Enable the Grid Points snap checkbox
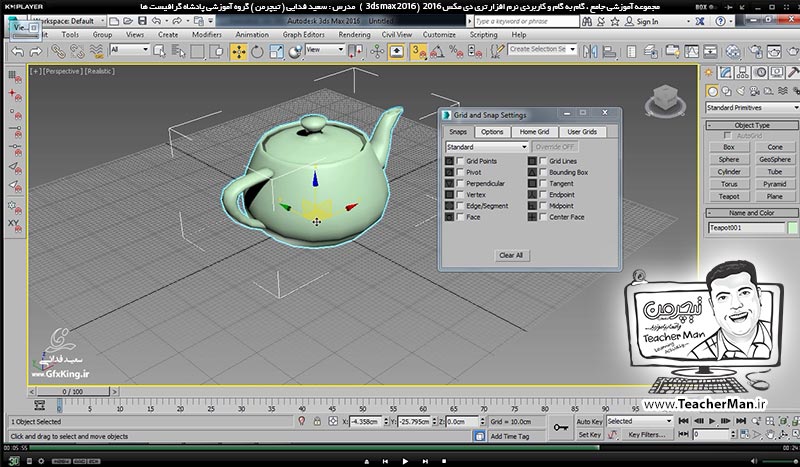 coord(460,161)
